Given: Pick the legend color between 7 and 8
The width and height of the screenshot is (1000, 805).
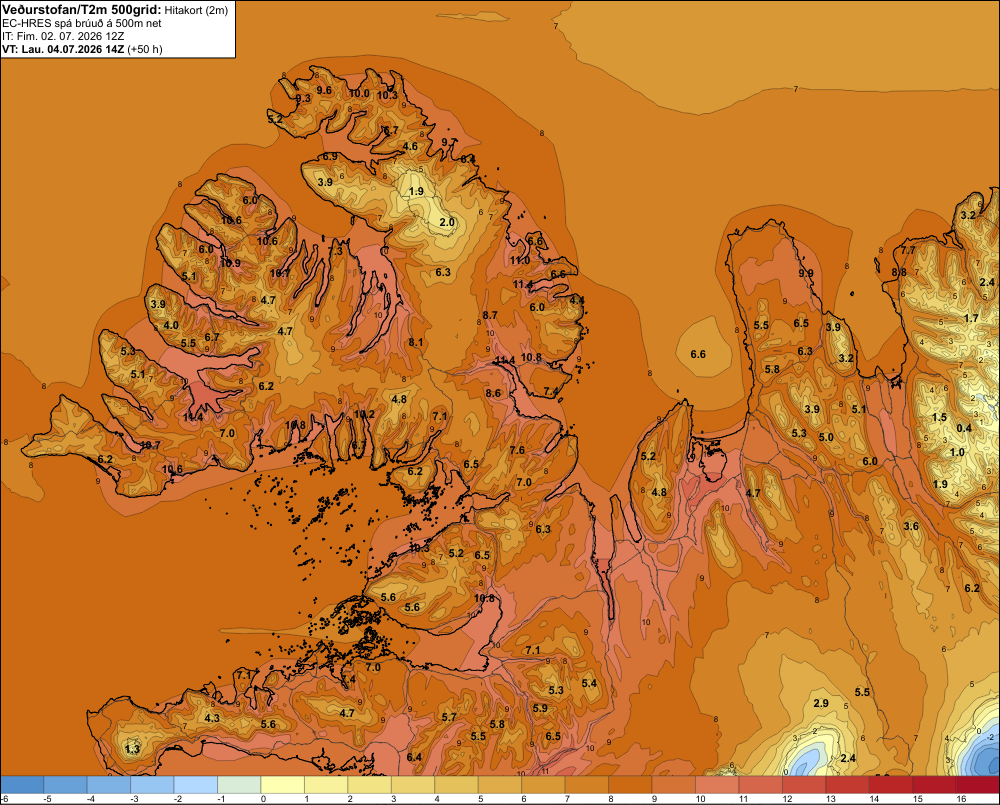Looking at the screenshot, I should click(x=587, y=785).
